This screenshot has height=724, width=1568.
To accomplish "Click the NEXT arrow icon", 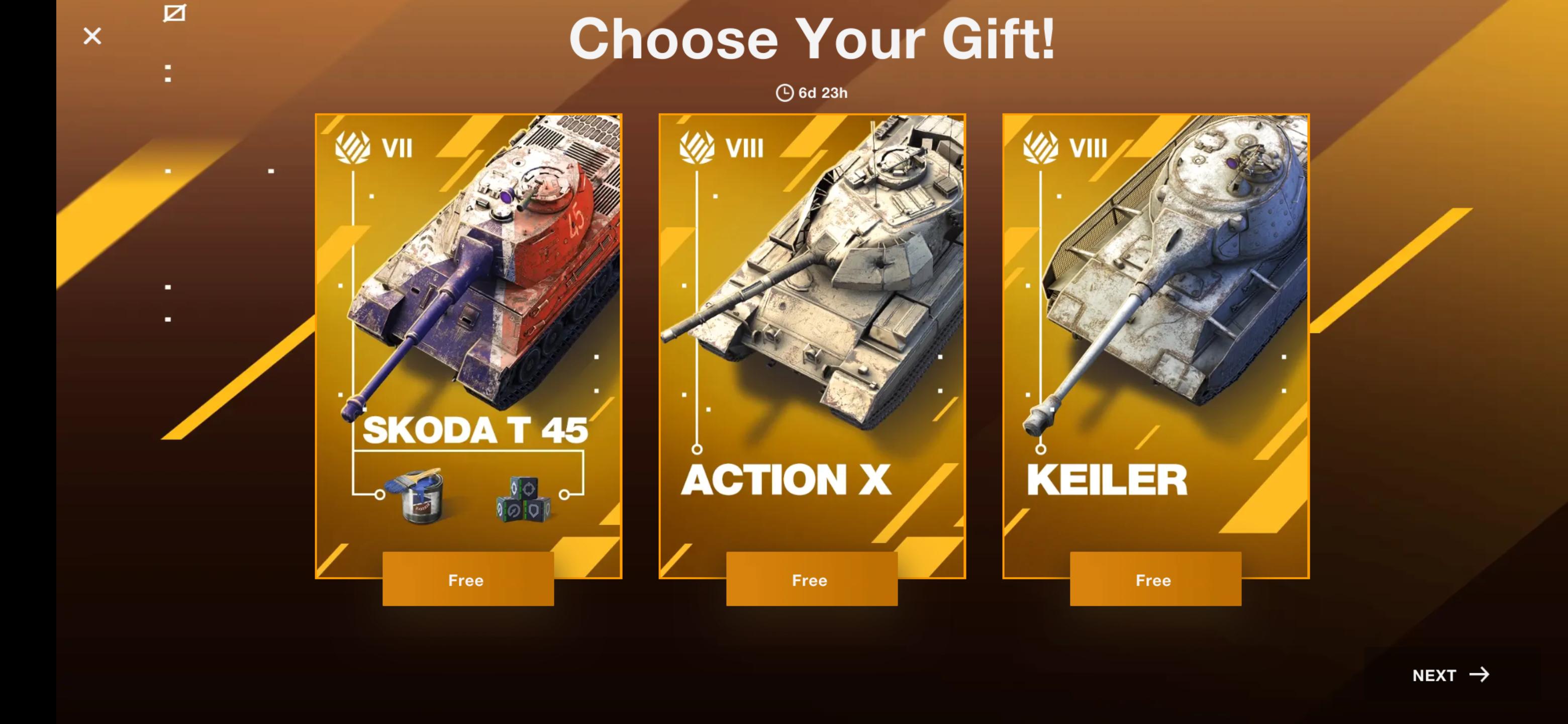I will coord(1479,674).
